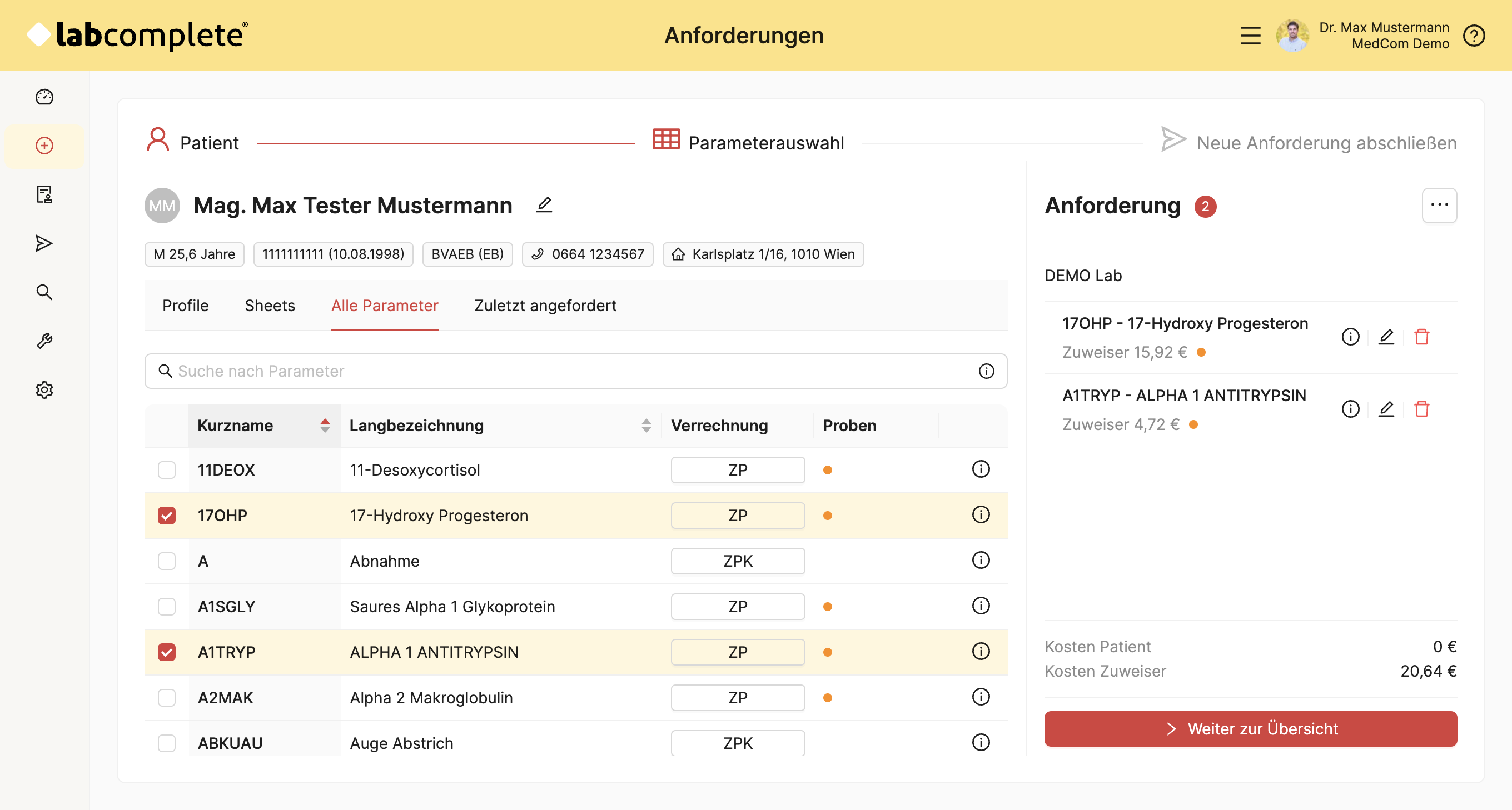The width and height of the screenshot is (1512, 810).
Task: Click the Suche nach Parameter search field
Action: pos(411,371)
